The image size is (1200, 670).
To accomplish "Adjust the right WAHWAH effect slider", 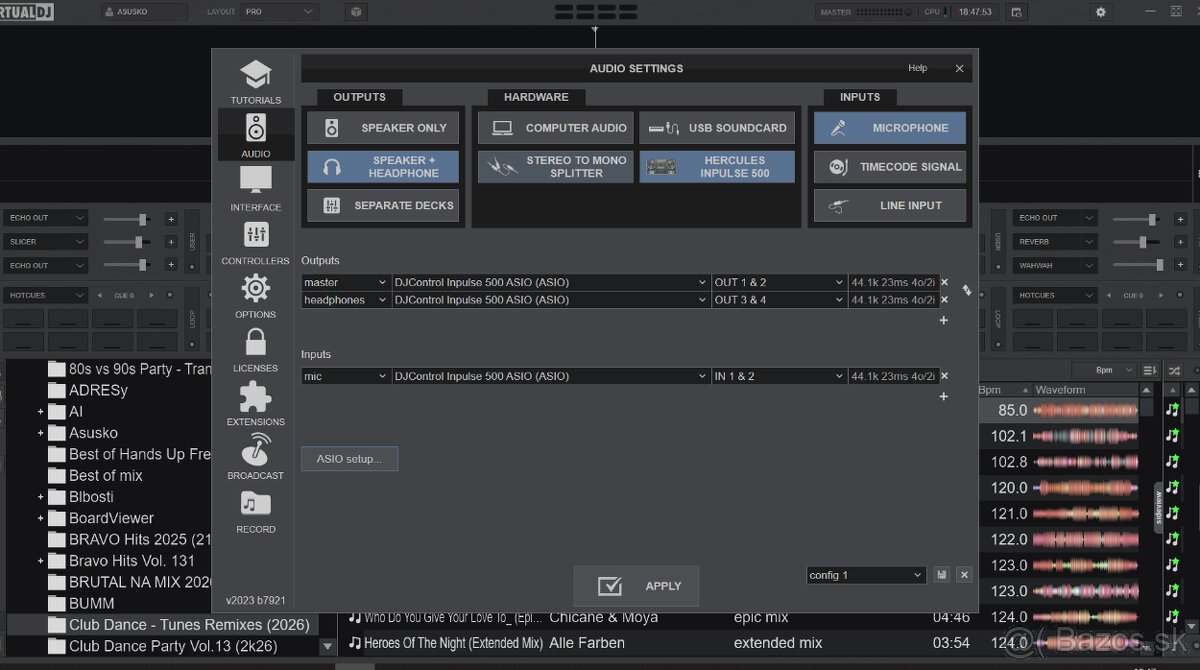I will (x=1139, y=265).
